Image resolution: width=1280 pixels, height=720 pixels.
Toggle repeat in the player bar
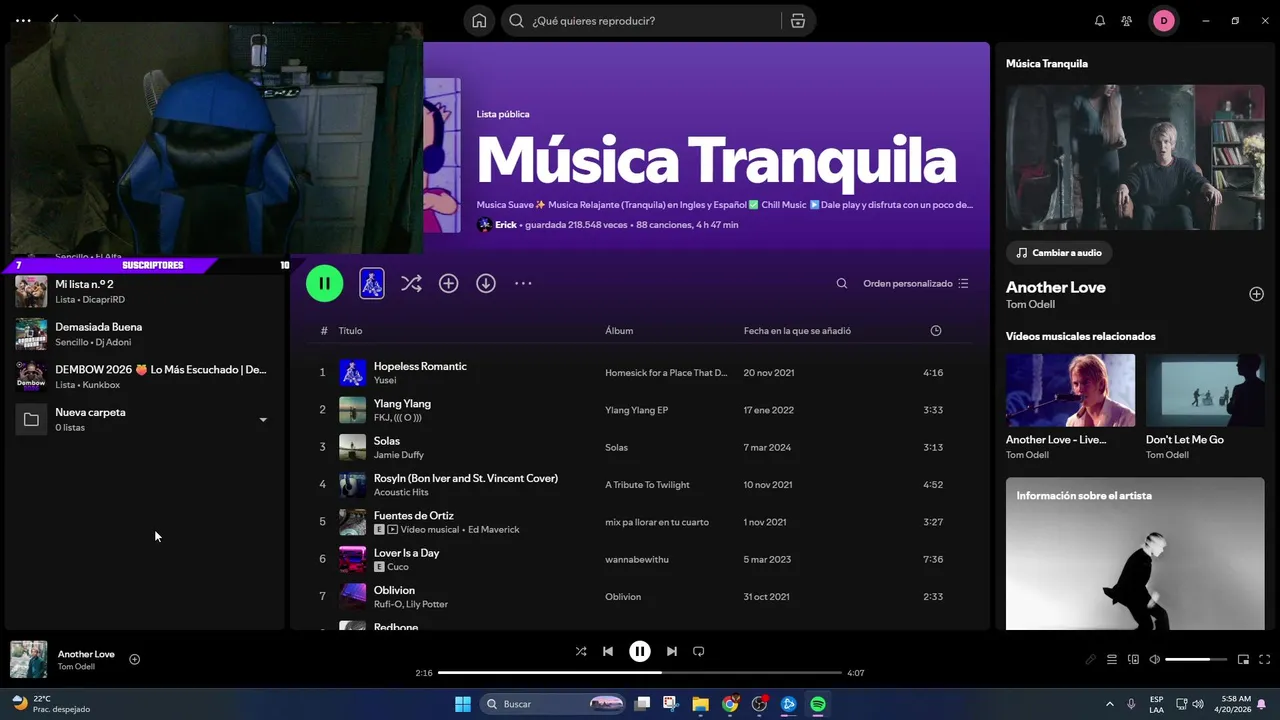point(699,651)
